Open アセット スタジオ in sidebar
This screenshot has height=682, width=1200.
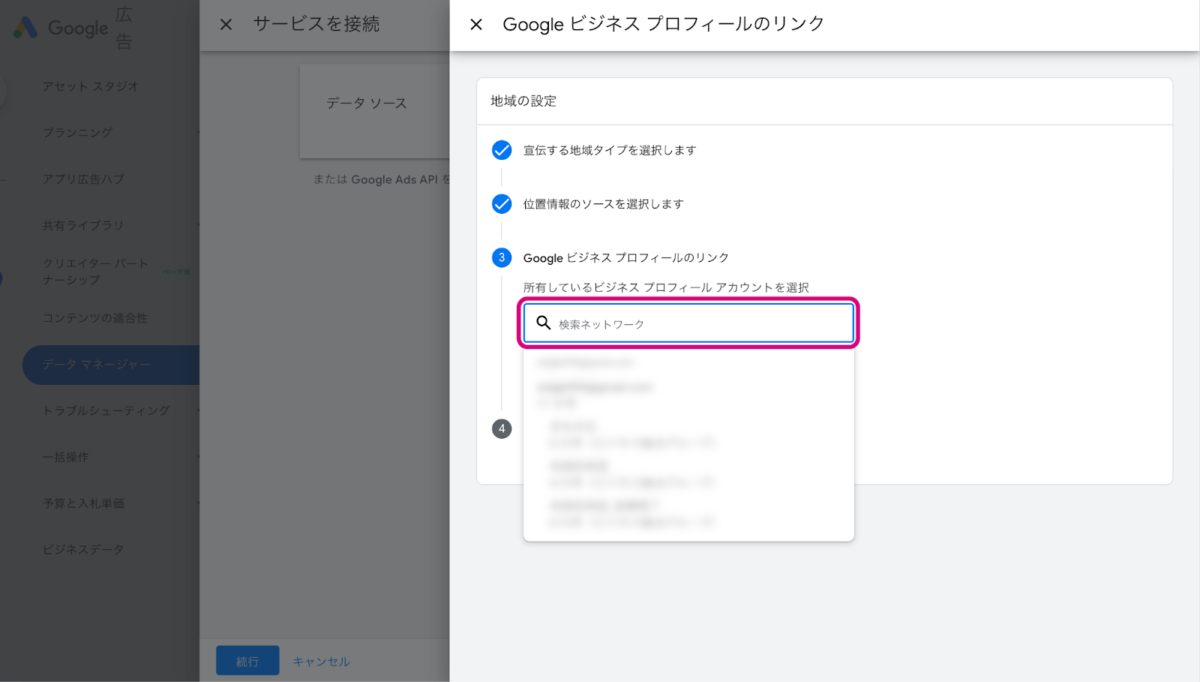pos(91,87)
